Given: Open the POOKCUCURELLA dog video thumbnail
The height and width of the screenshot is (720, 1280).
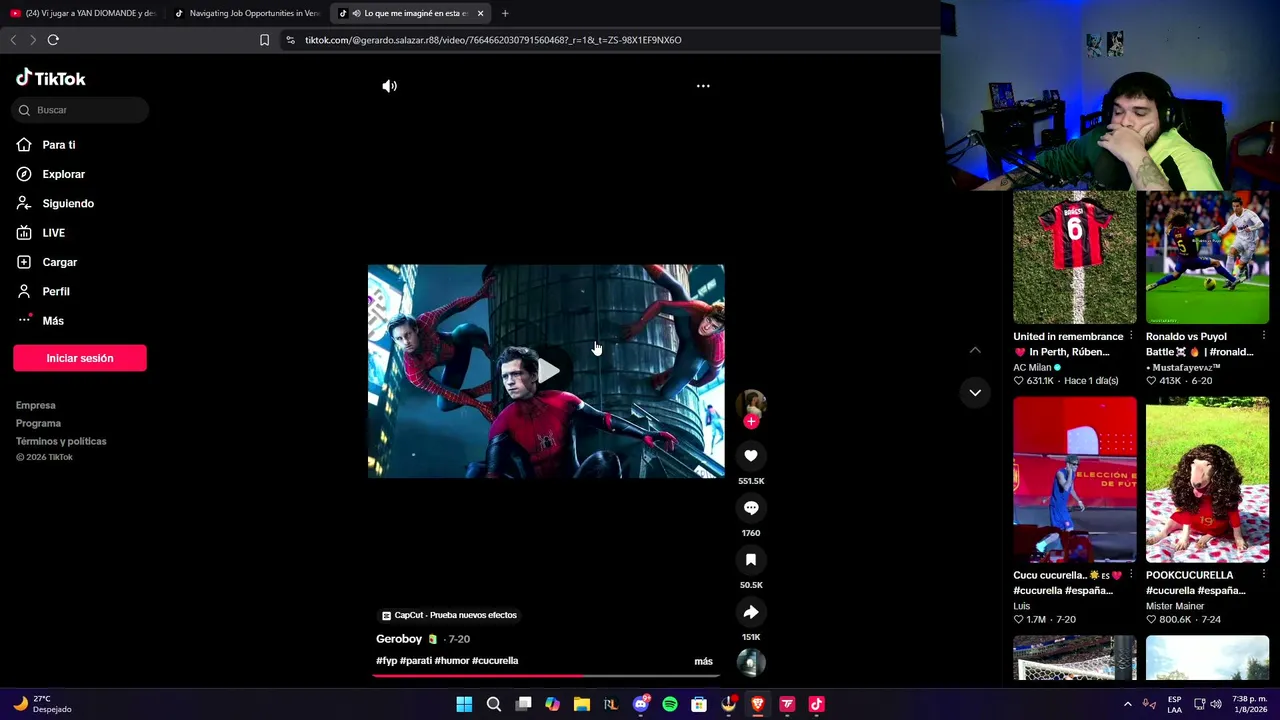Looking at the screenshot, I should 1207,480.
